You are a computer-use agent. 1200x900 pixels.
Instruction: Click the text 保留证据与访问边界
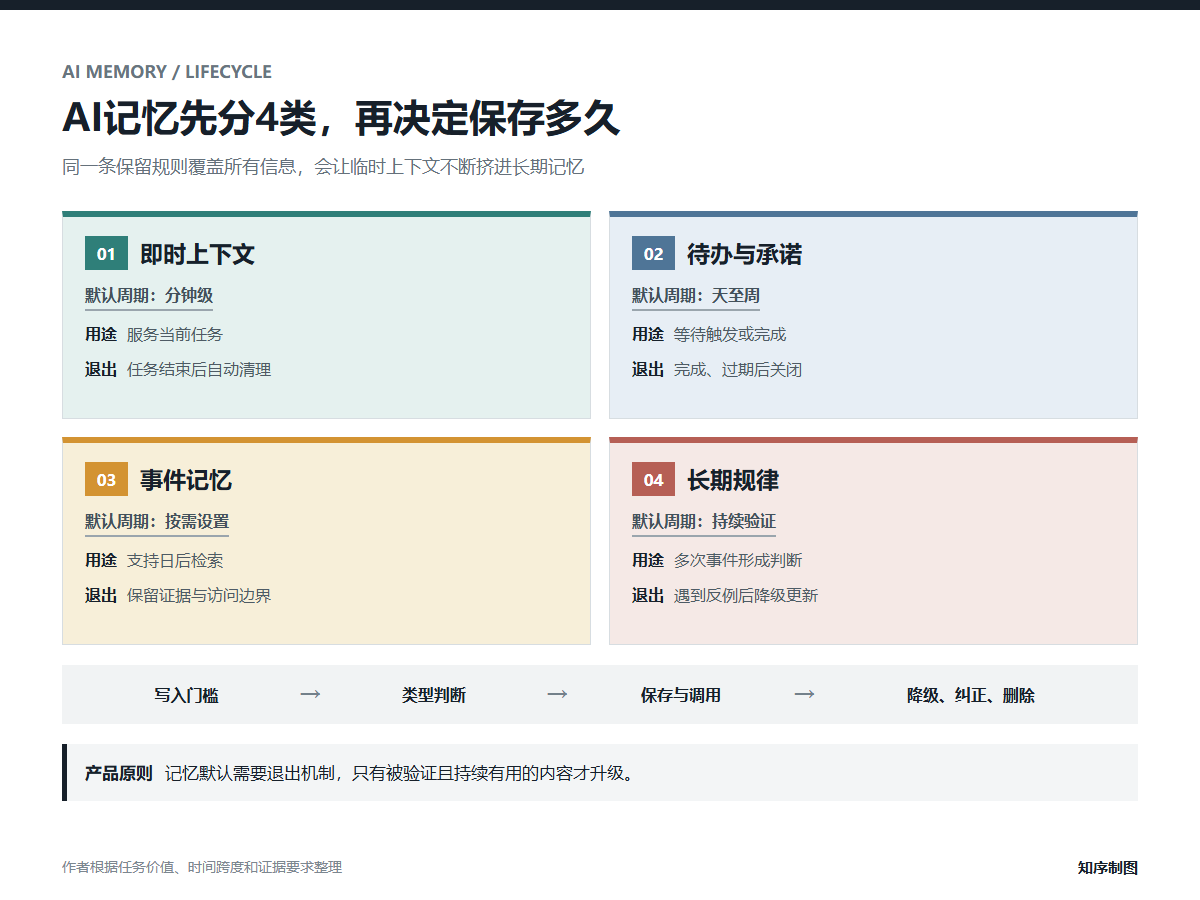[199, 596]
